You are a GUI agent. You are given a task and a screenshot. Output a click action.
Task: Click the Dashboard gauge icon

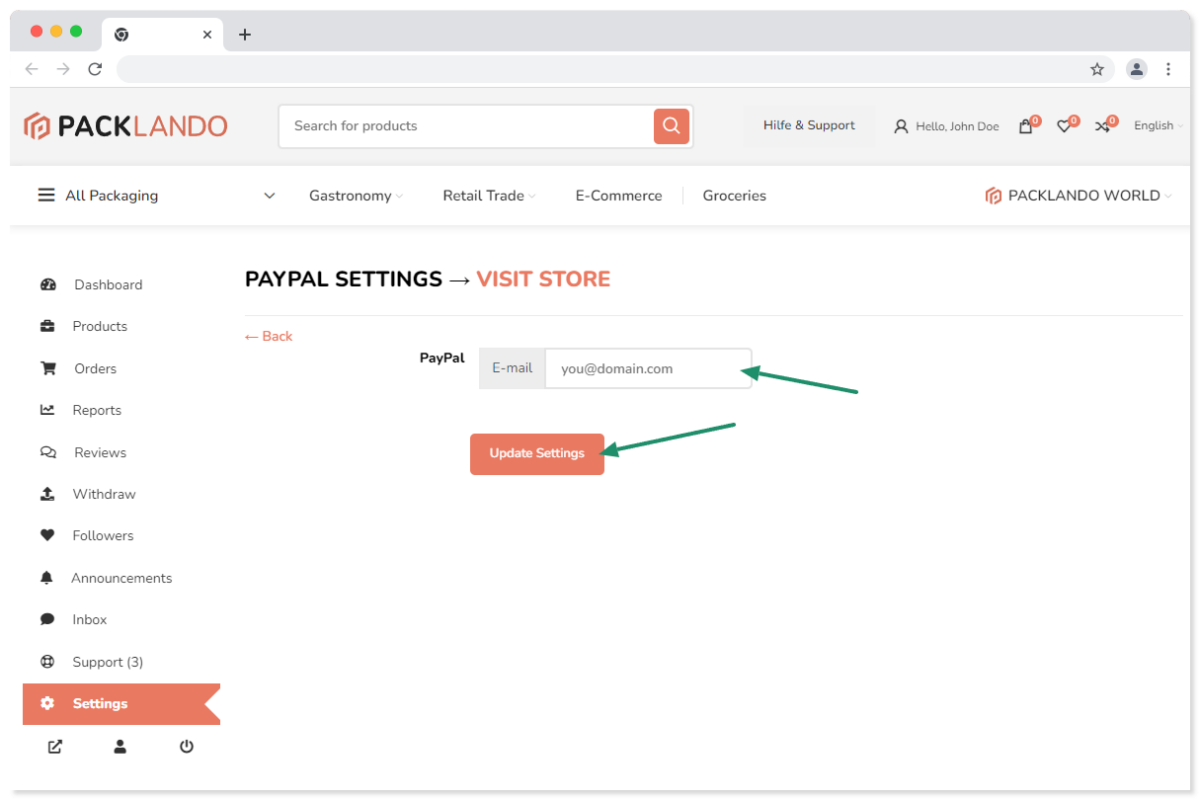point(48,285)
